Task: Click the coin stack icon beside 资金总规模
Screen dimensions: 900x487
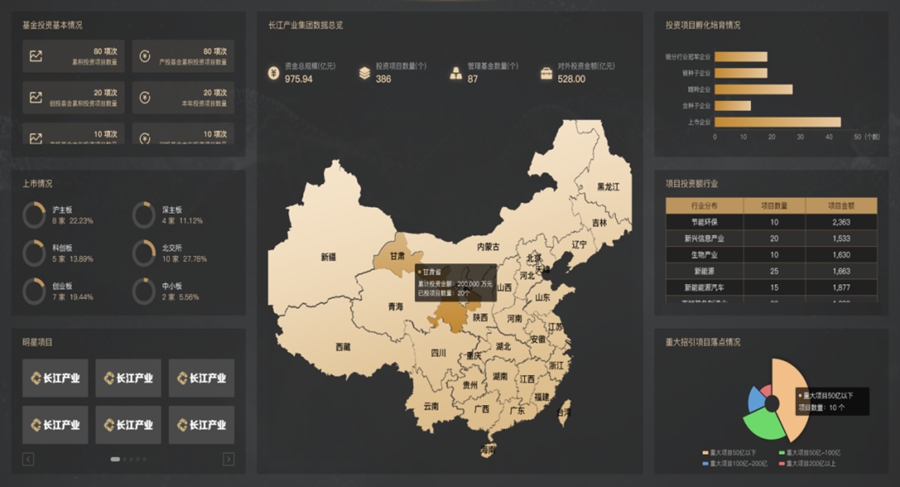Action: tap(273, 73)
